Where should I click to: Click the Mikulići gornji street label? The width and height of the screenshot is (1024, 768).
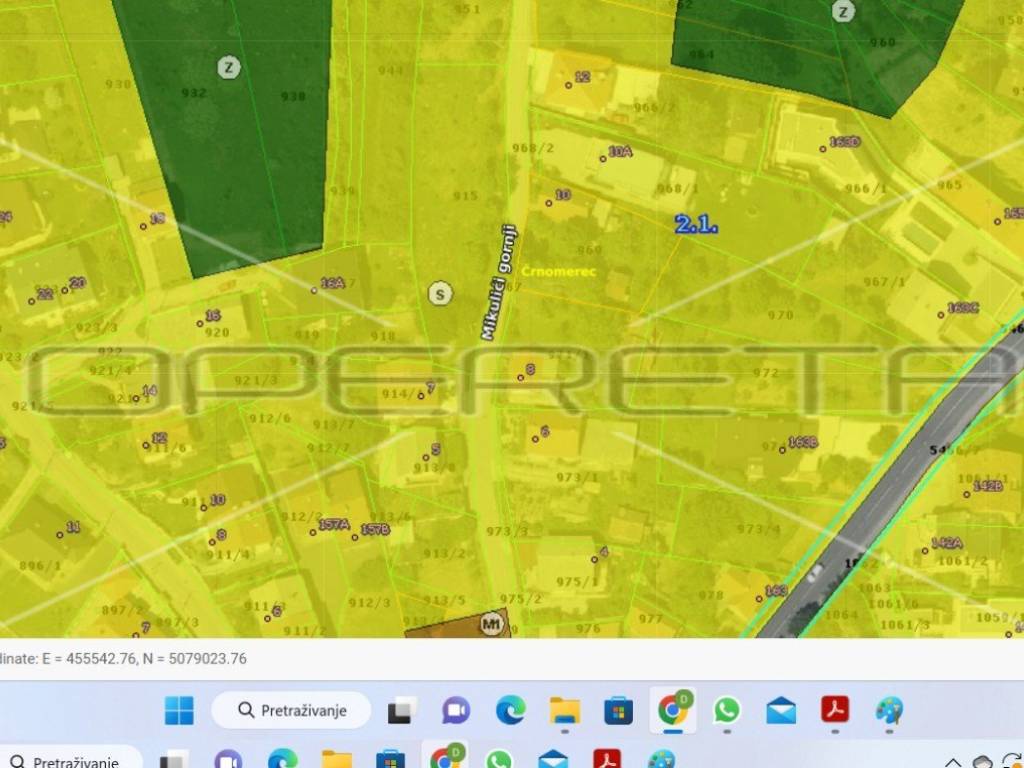pos(499,281)
